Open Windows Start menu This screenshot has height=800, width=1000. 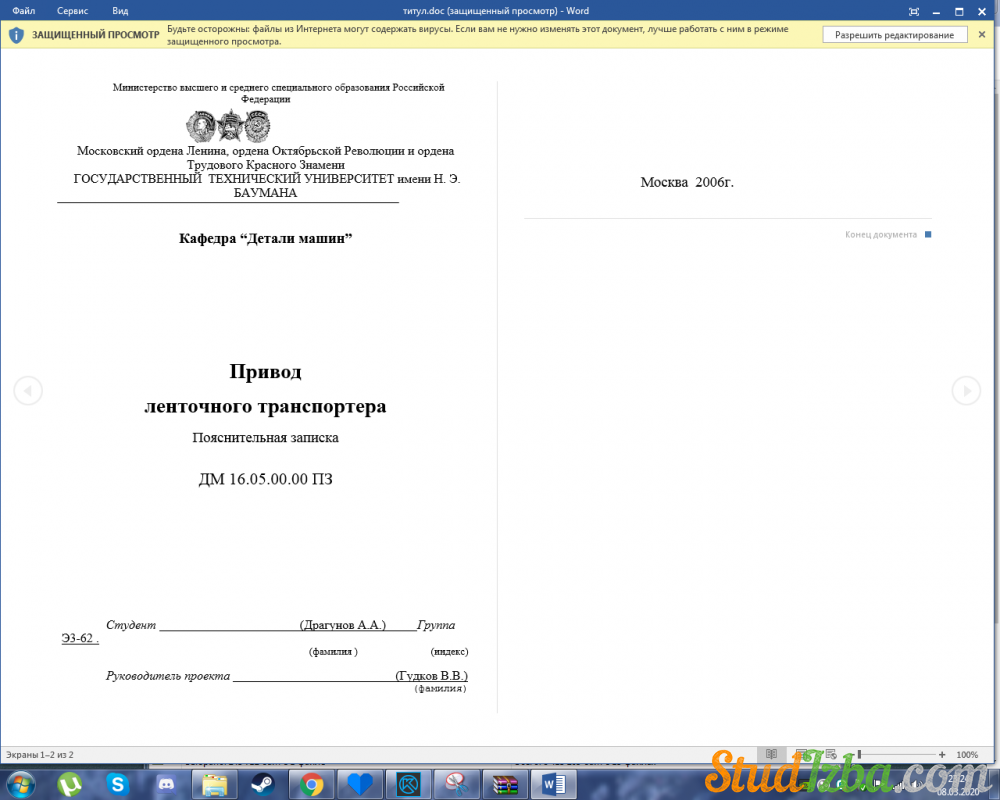[x=20, y=784]
